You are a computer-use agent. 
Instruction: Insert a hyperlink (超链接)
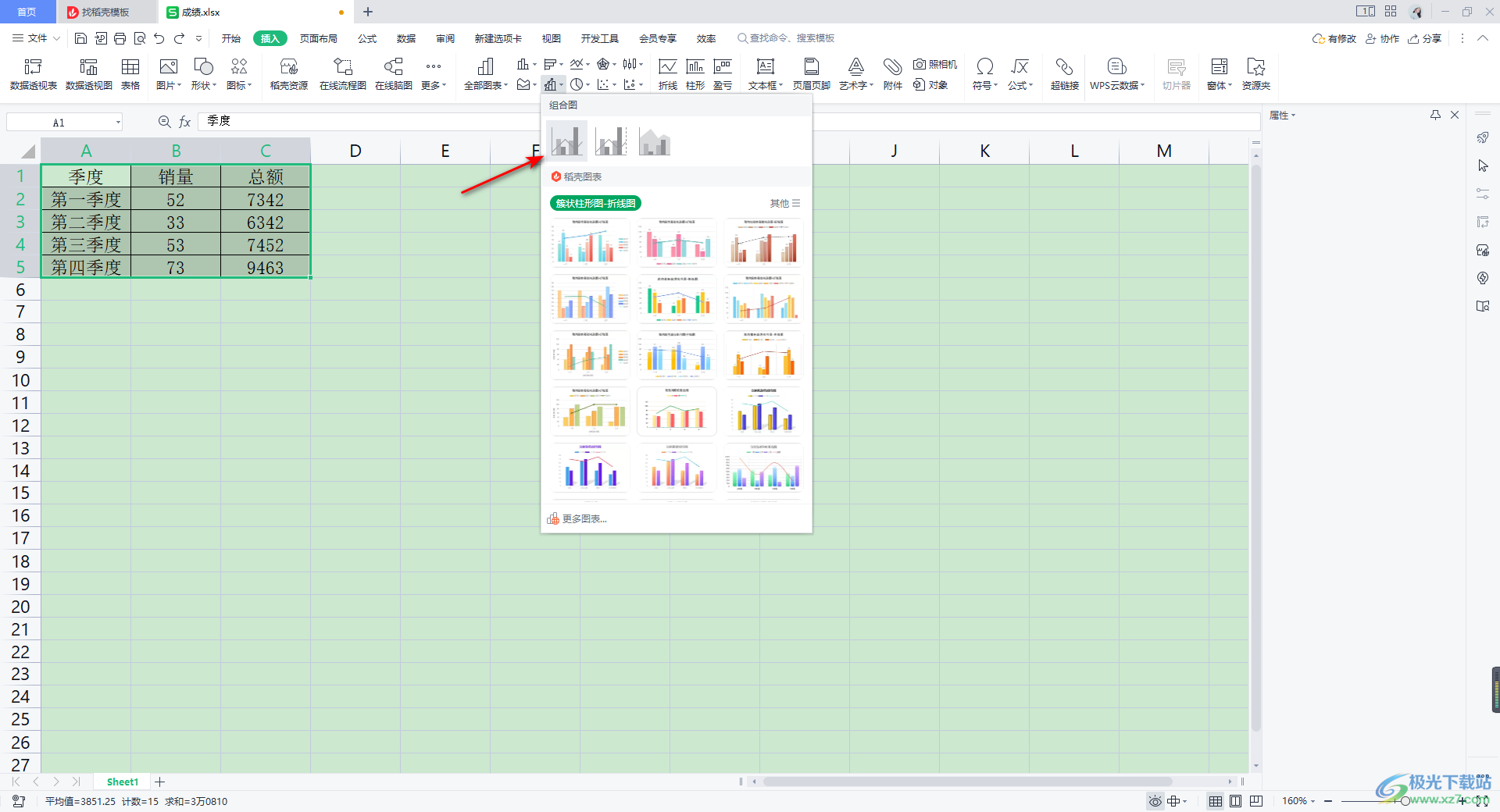tap(1065, 74)
